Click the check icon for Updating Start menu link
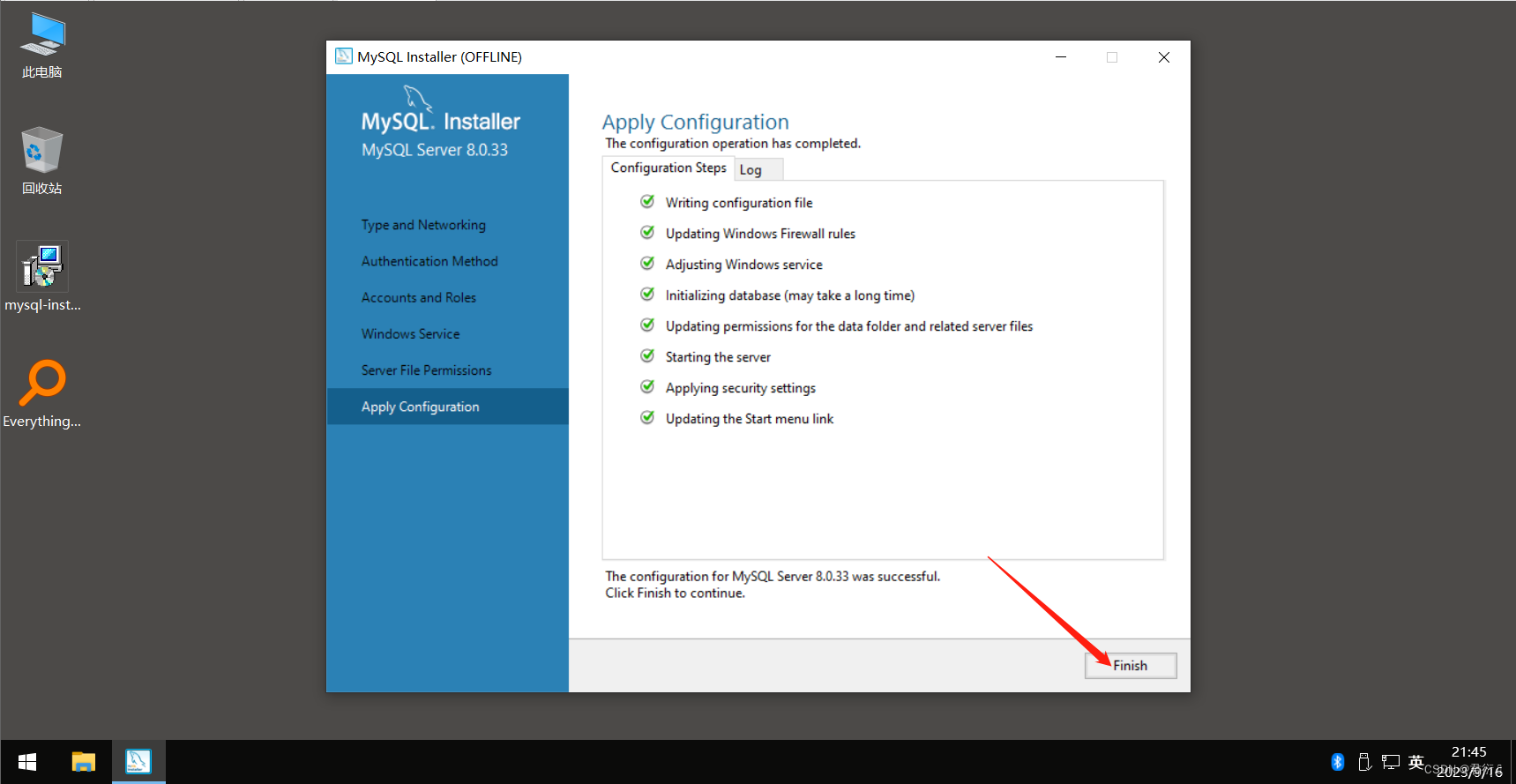This screenshot has width=1516, height=784. pyautogui.click(x=647, y=418)
